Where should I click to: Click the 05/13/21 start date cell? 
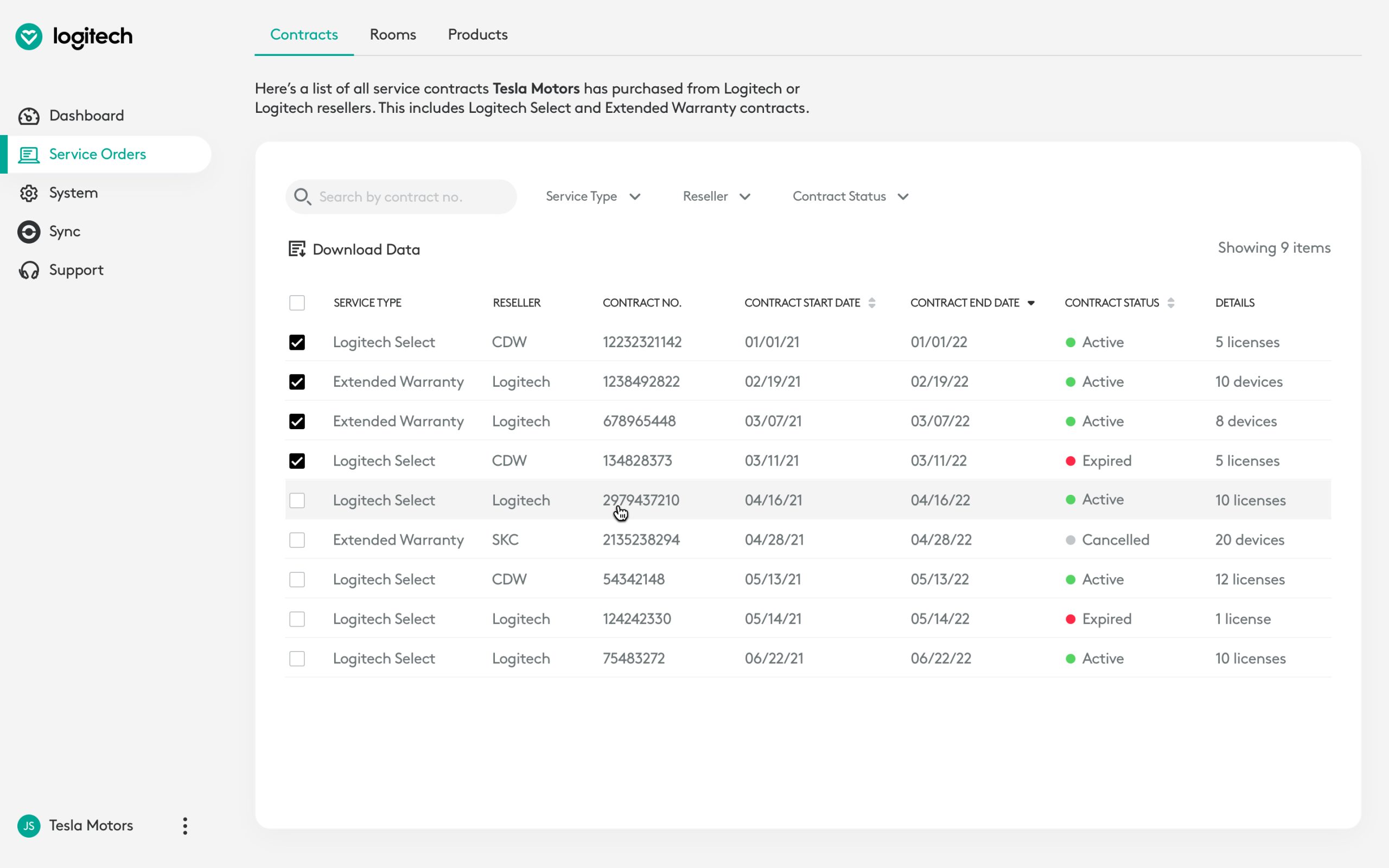click(773, 579)
